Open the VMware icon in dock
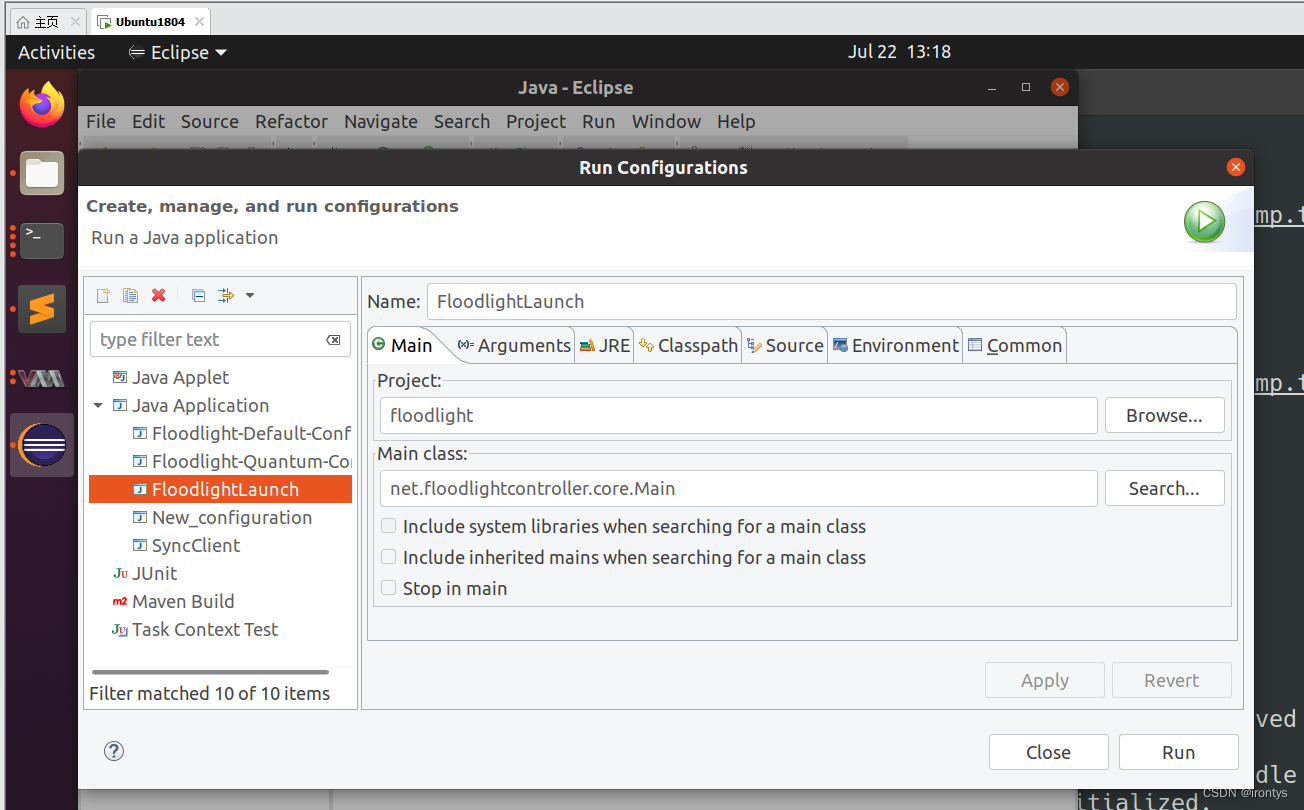 42,378
